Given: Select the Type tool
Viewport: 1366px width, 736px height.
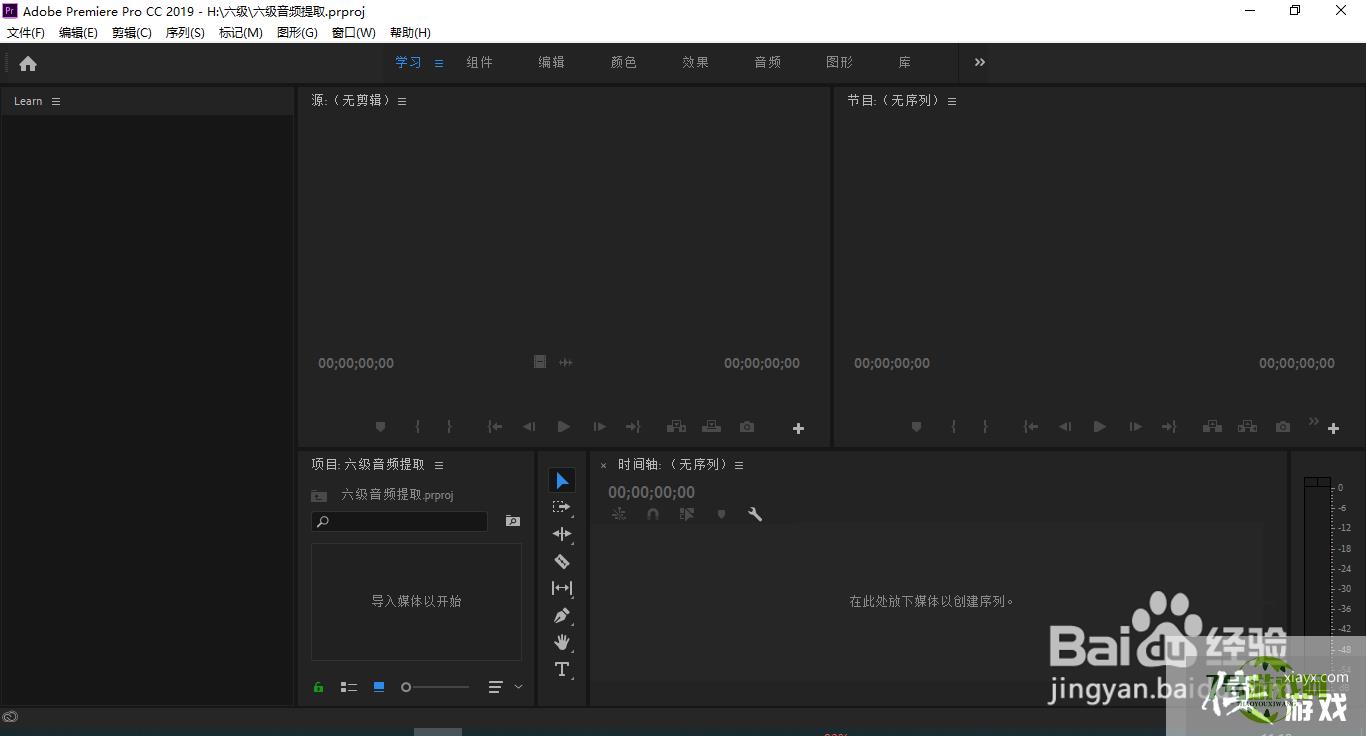Looking at the screenshot, I should [x=562, y=669].
